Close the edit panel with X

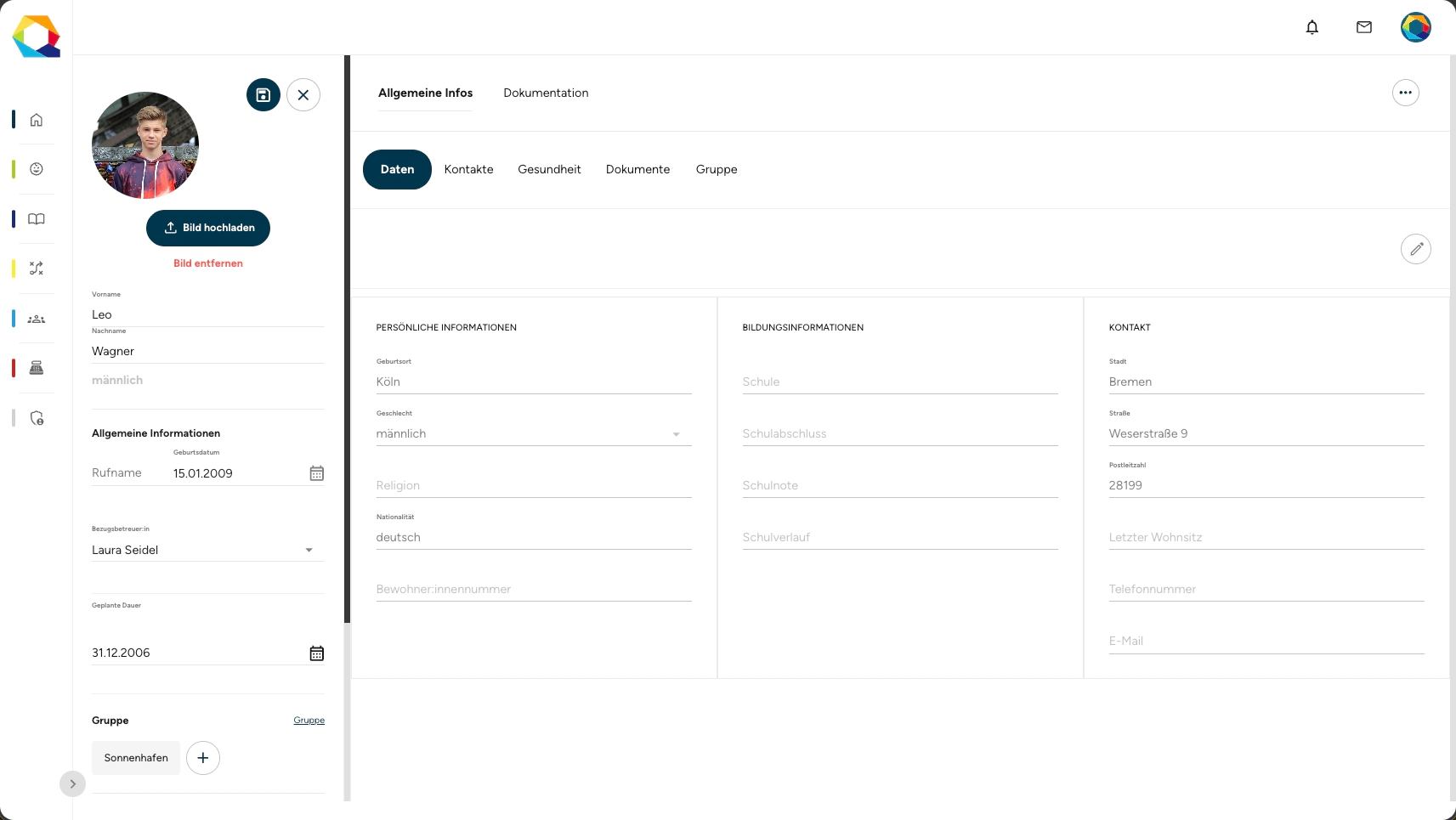pos(303,95)
